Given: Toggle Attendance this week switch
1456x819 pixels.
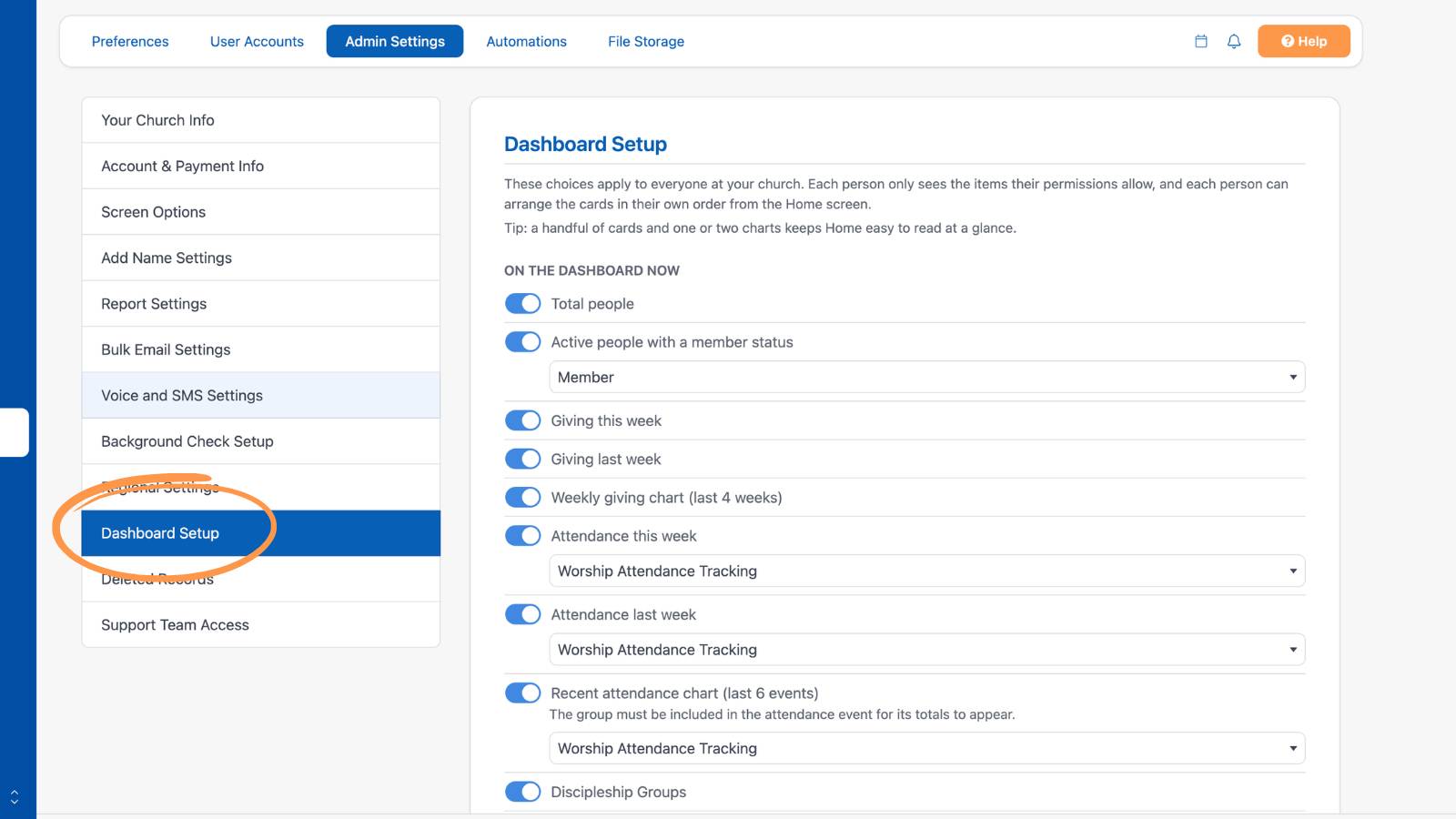Looking at the screenshot, I should click(523, 535).
